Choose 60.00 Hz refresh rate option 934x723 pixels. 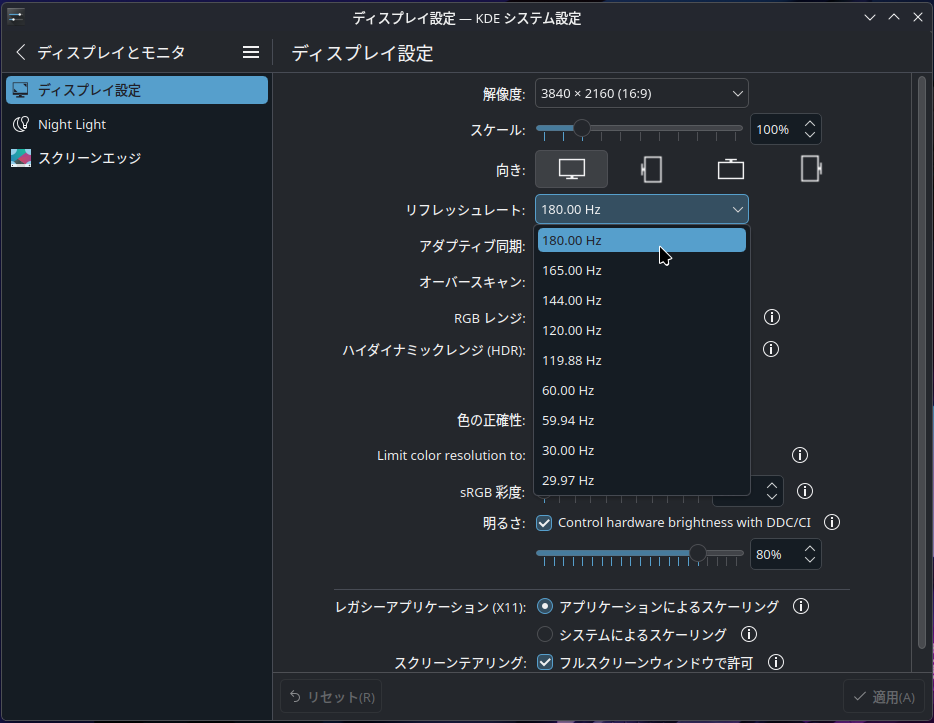tap(568, 390)
